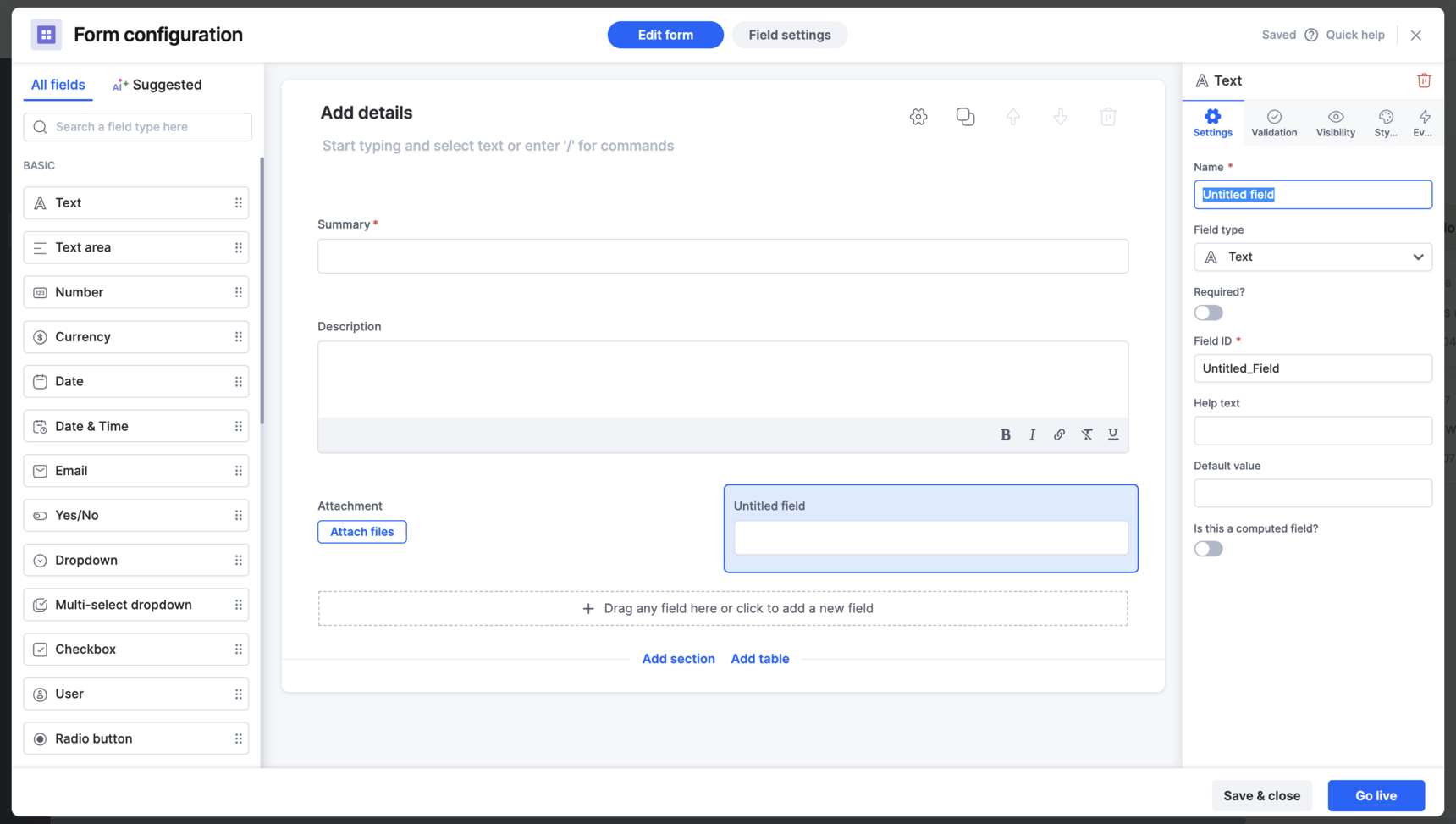Open the section settings gear icon
This screenshot has width=1456, height=824.
(918, 117)
